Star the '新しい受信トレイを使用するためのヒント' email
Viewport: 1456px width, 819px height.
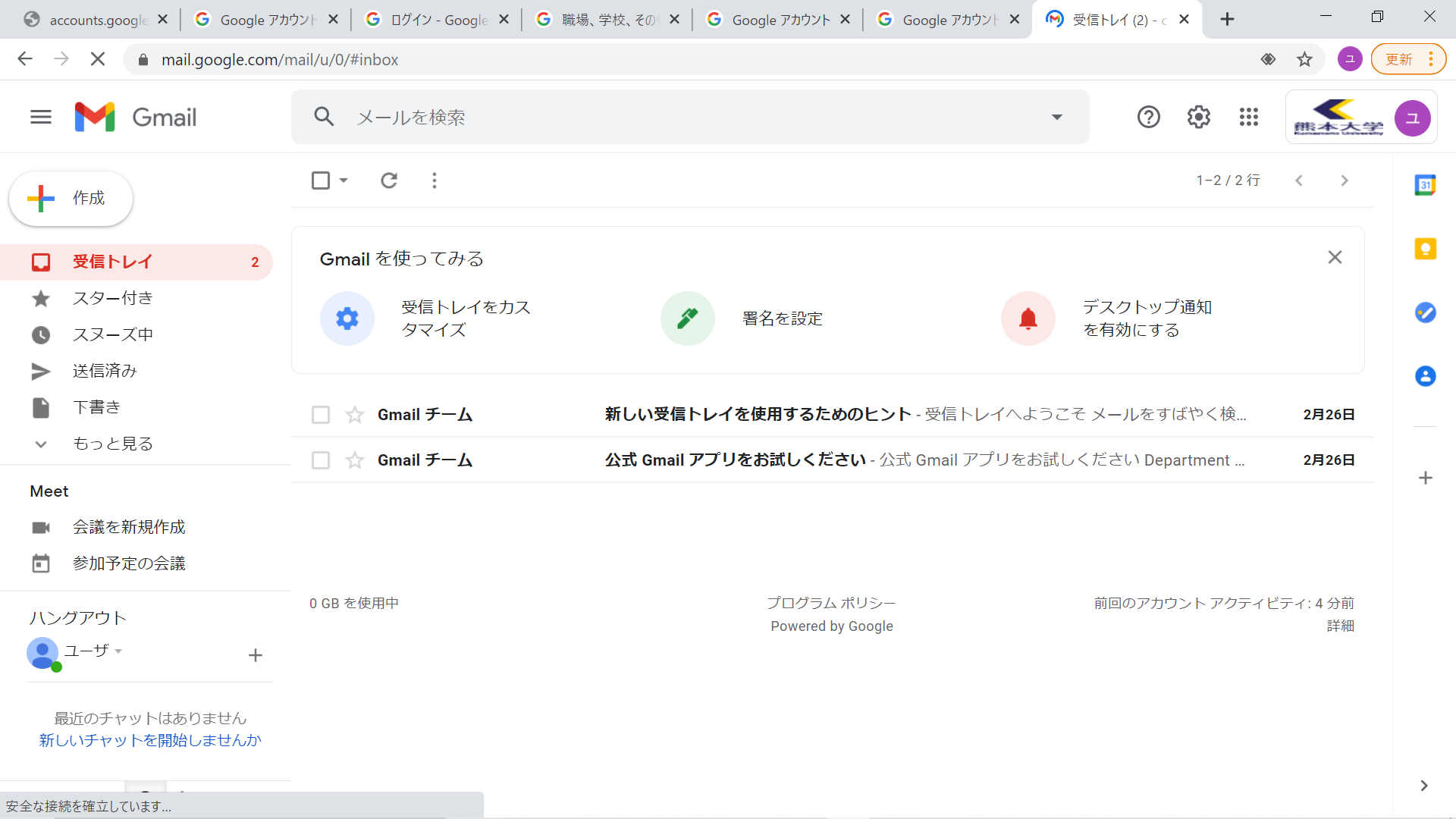point(354,415)
